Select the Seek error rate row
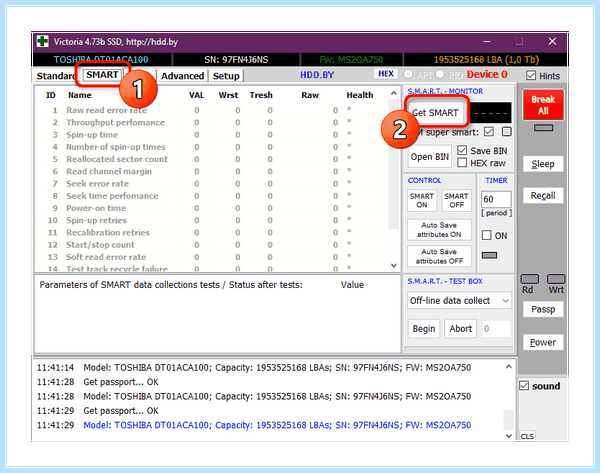Screen dimensions: 600x473 tap(212, 184)
